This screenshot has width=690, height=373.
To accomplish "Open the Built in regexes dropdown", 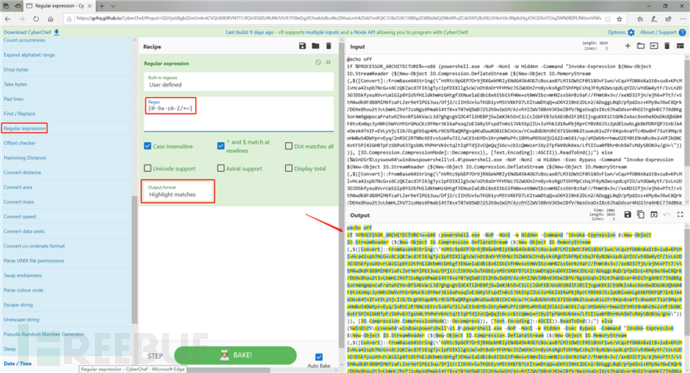I will pos(239,81).
